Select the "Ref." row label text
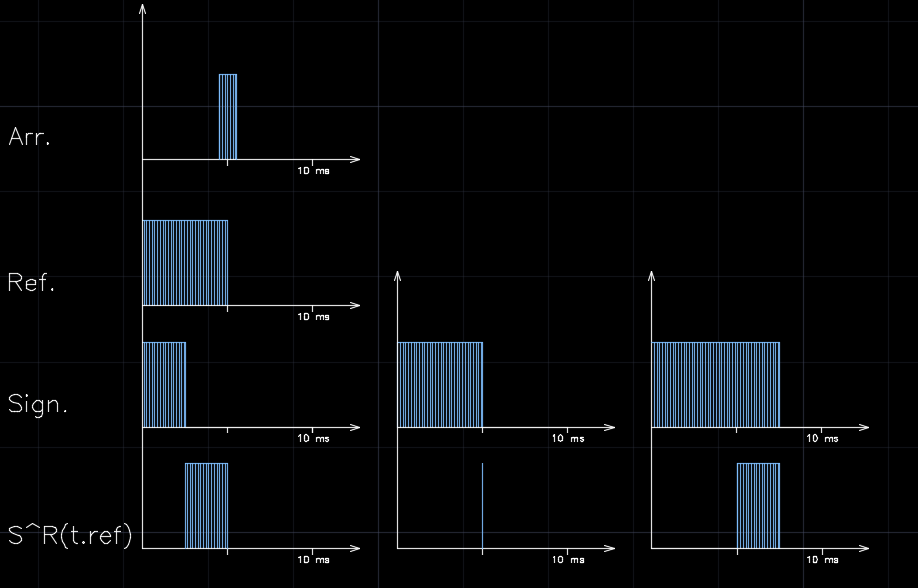This screenshot has height=588, width=918. click(x=31, y=283)
